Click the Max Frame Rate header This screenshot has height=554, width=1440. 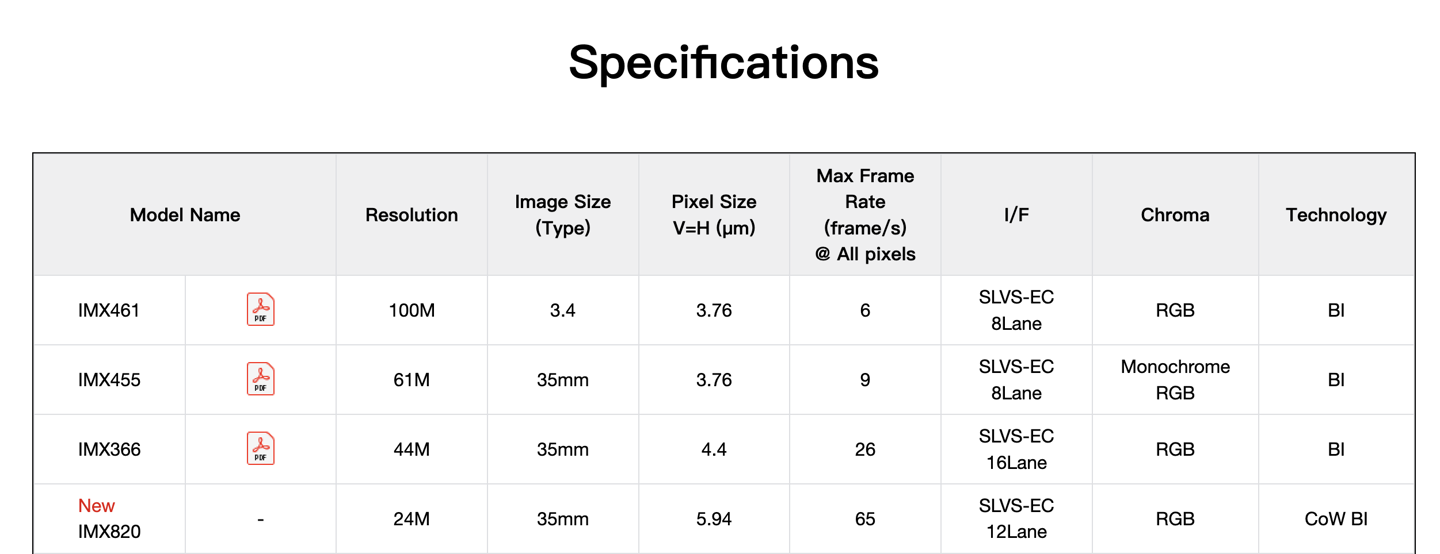[x=865, y=215]
